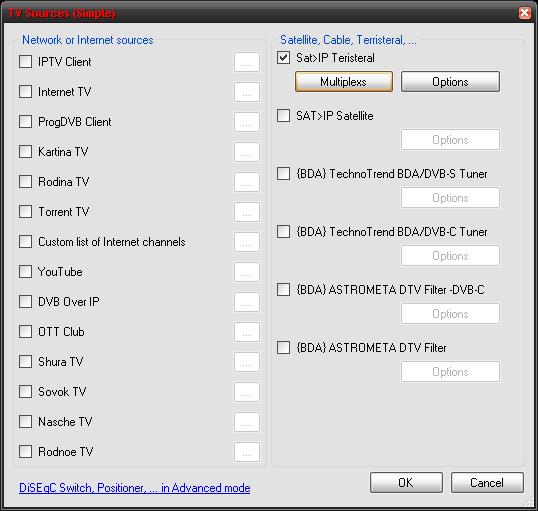The image size is (538, 511).
Task: Click the ellipsis button beside OTT Club
Action: point(247,332)
